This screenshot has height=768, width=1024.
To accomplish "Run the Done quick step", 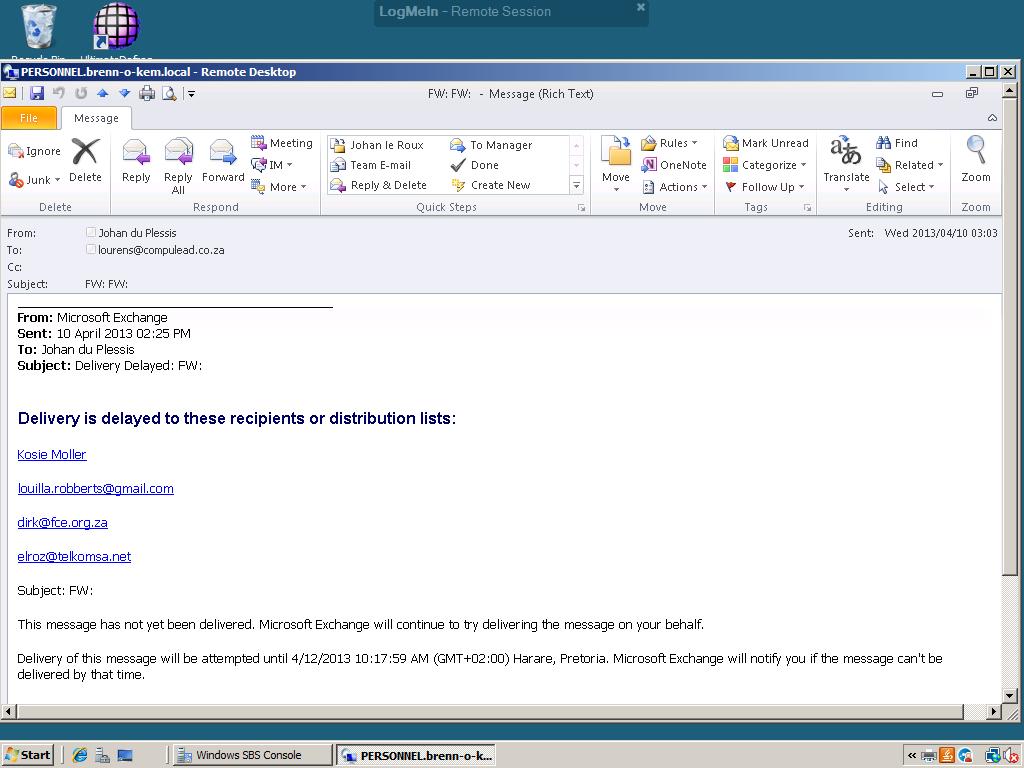I will pyautogui.click(x=475, y=165).
